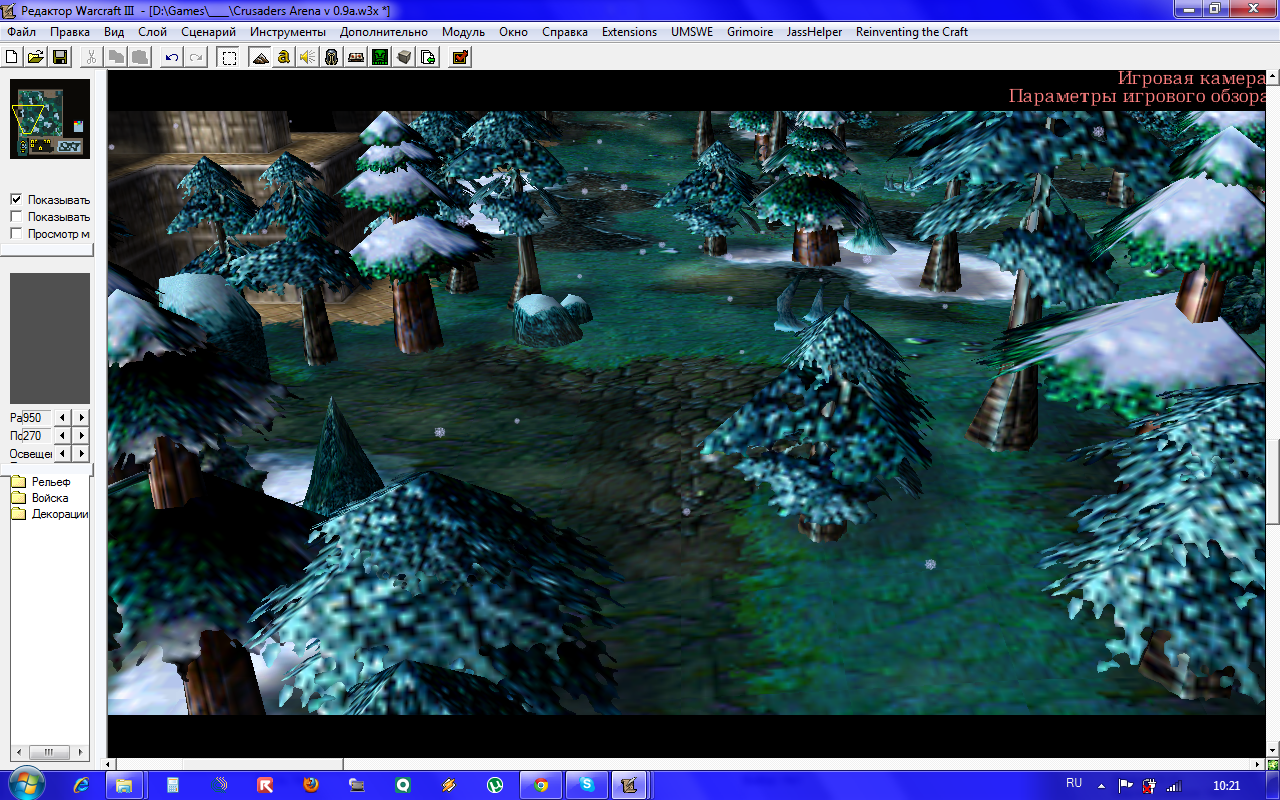This screenshot has width=1280, height=800.
Task: Enable the 'Просмотр м' checkbox
Action: [x=16, y=233]
